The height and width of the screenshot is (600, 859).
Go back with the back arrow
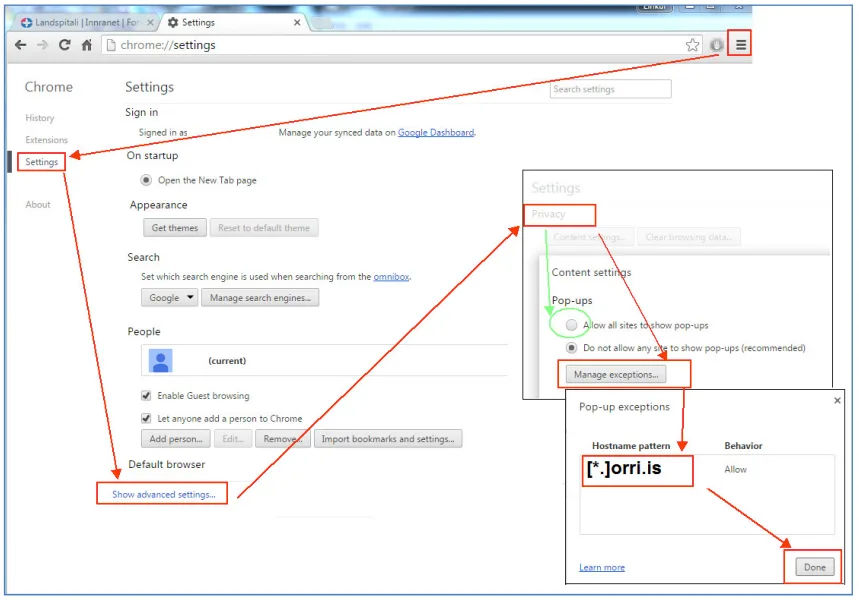tap(20, 45)
